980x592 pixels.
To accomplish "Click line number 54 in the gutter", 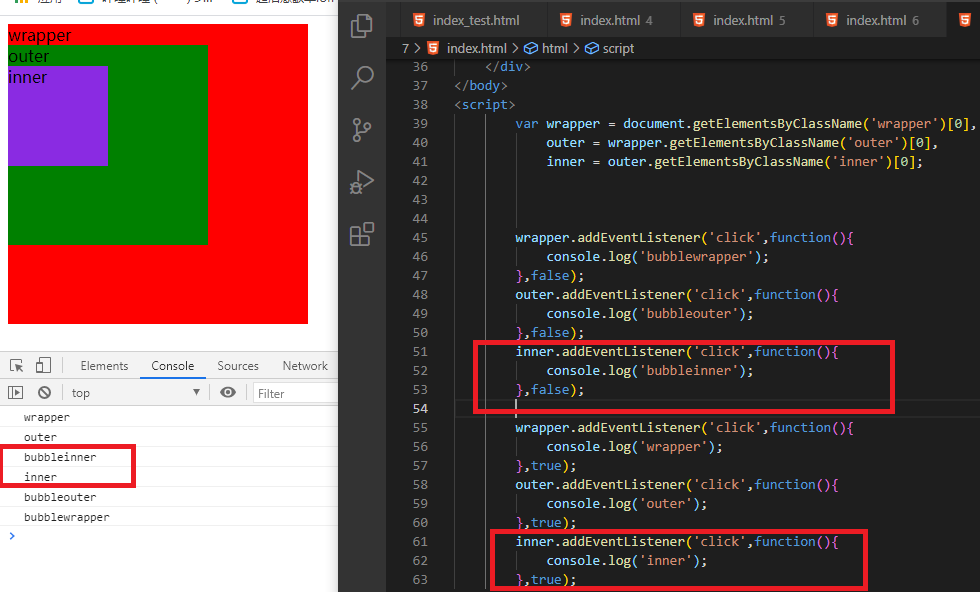I will (420, 408).
